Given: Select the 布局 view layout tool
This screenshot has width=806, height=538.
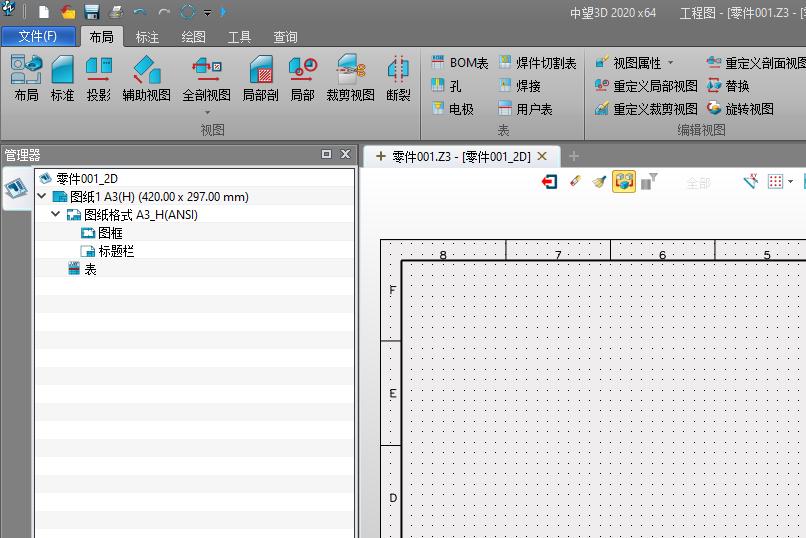Looking at the screenshot, I should [x=26, y=78].
